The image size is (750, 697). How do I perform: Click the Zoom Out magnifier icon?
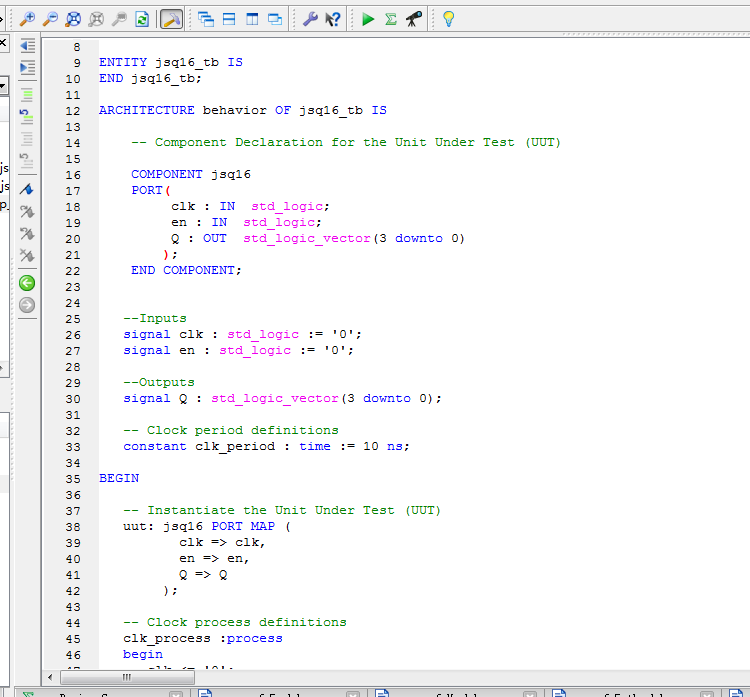point(50,19)
